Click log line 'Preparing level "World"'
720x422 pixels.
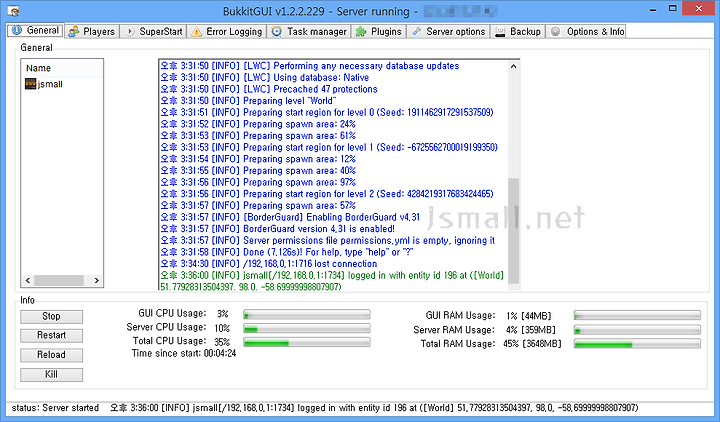pos(248,101)
